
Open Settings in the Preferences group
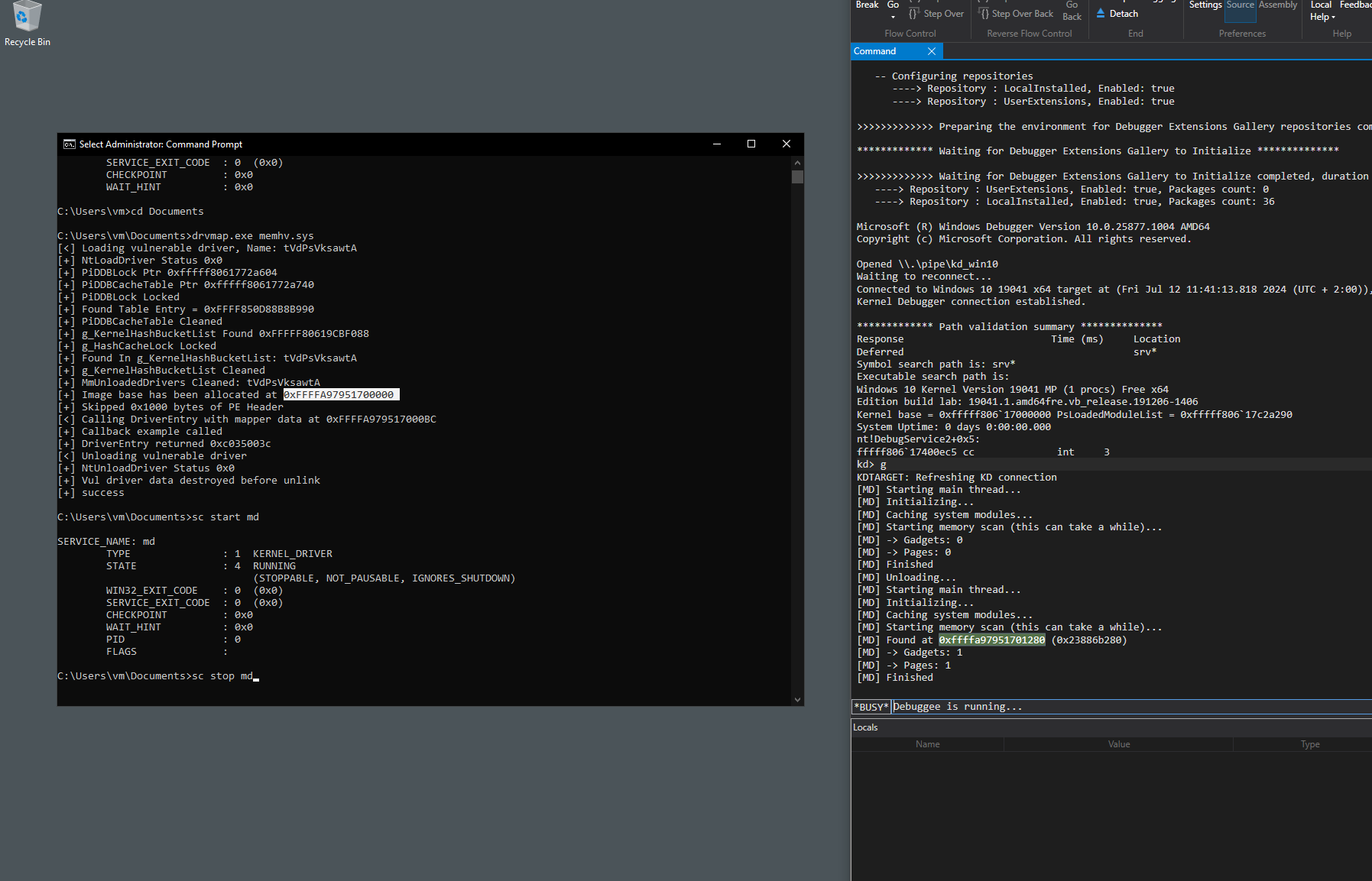tap(1205, 5)
